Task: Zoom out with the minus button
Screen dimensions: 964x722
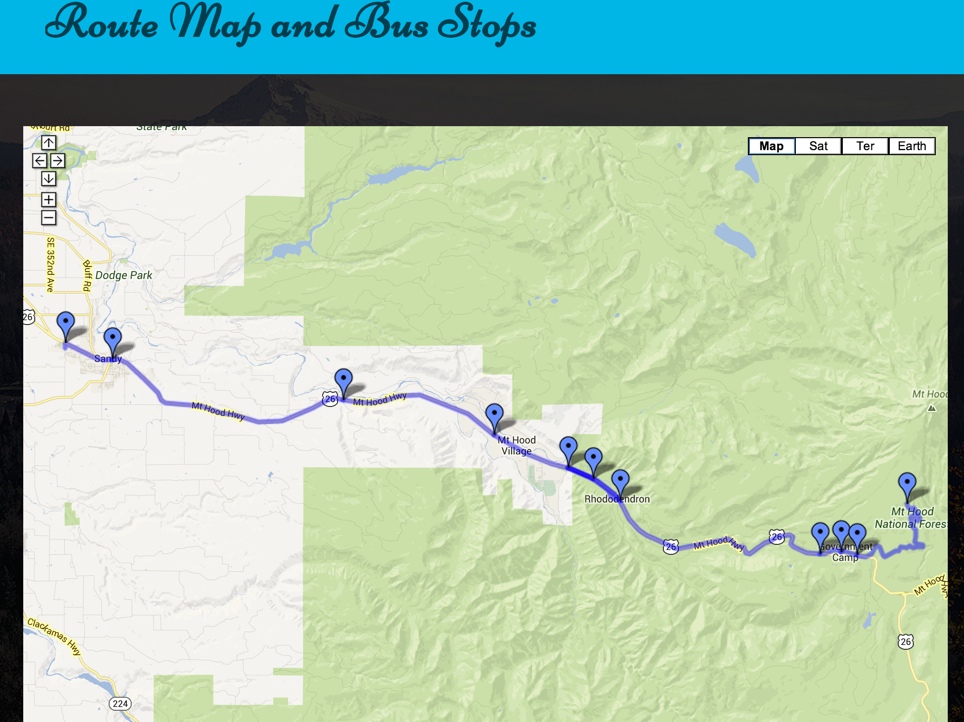Action: 49,217
